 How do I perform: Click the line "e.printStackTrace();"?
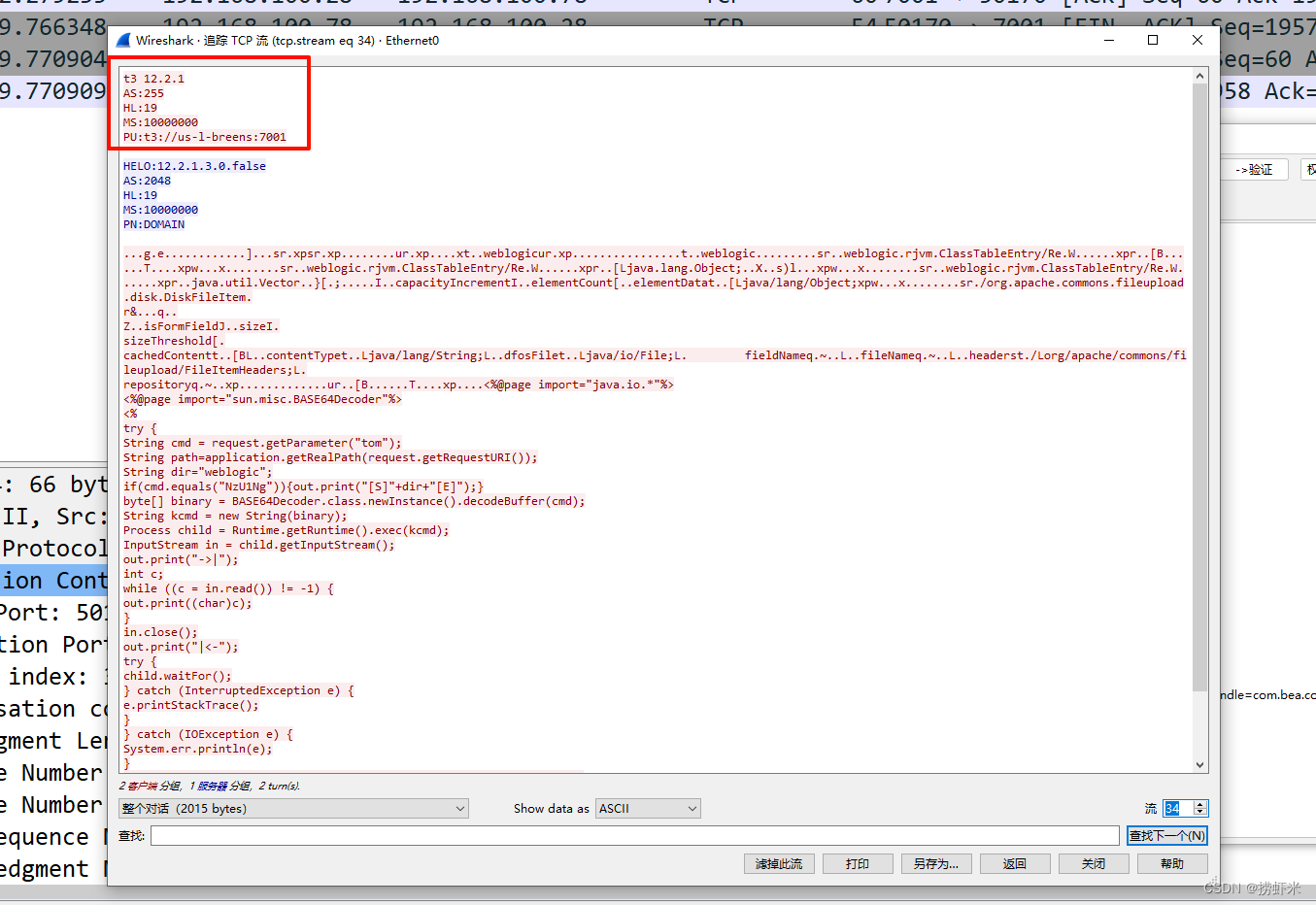(x=191, y=705)
